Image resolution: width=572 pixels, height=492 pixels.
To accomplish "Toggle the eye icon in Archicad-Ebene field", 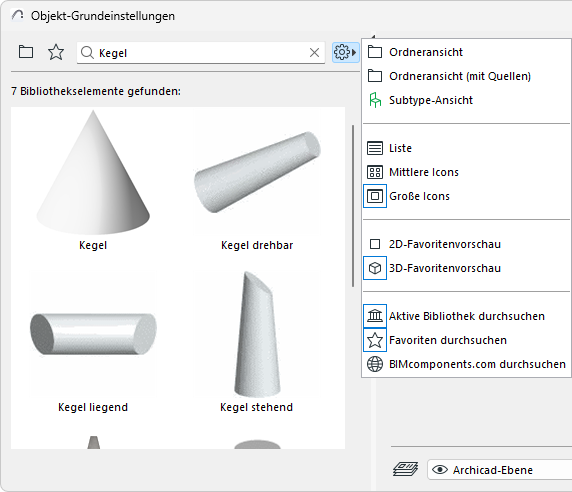I will pyautogui.click(x=440, y=470).
